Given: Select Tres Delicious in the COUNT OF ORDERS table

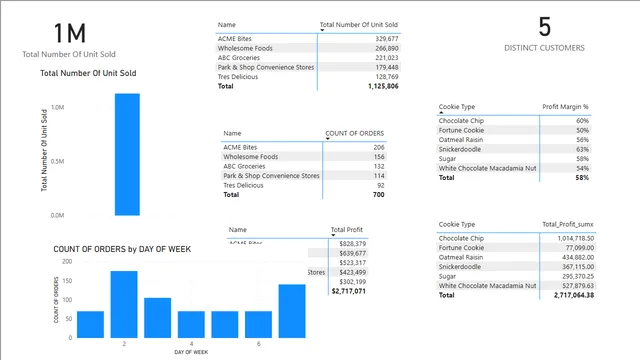Looking at the screenshot, I should coord(243,185).
